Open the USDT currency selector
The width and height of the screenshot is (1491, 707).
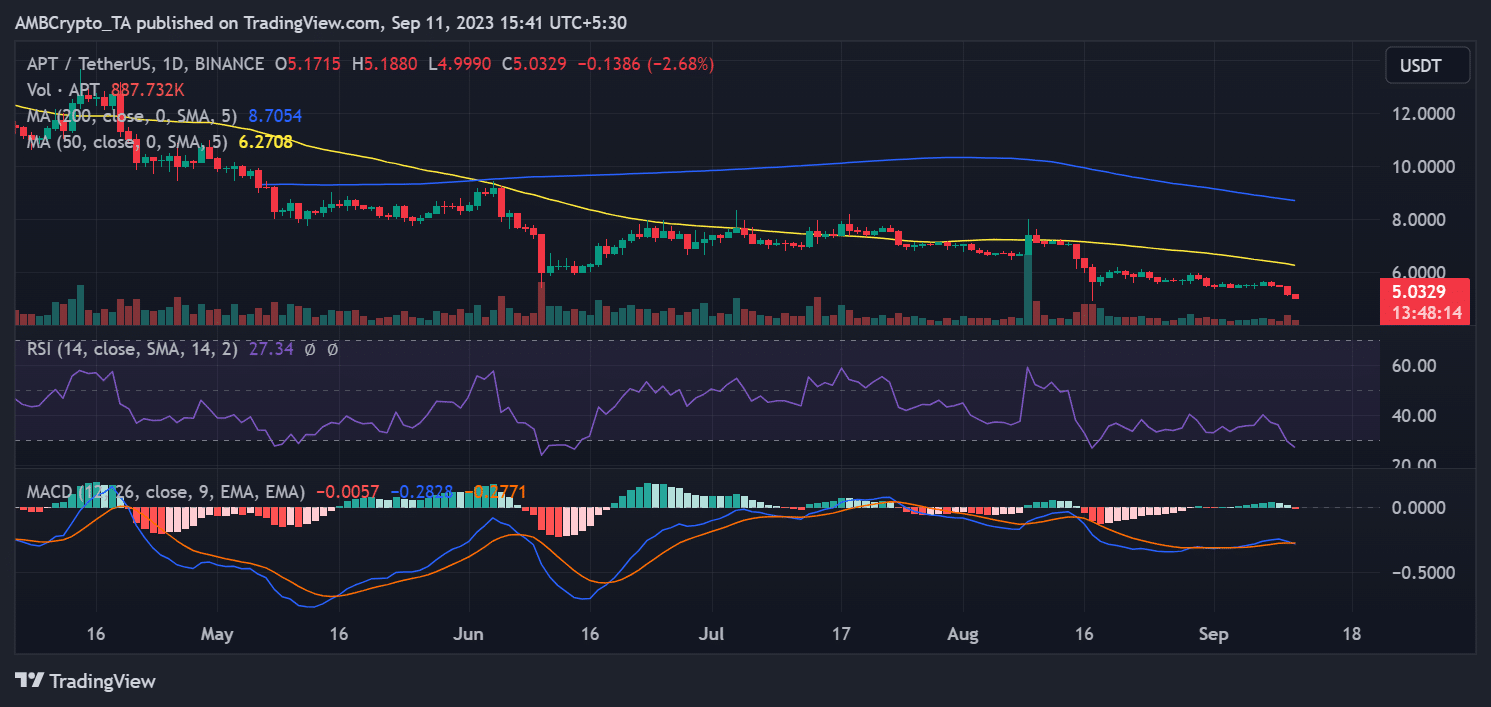(x=1427, y=65)
